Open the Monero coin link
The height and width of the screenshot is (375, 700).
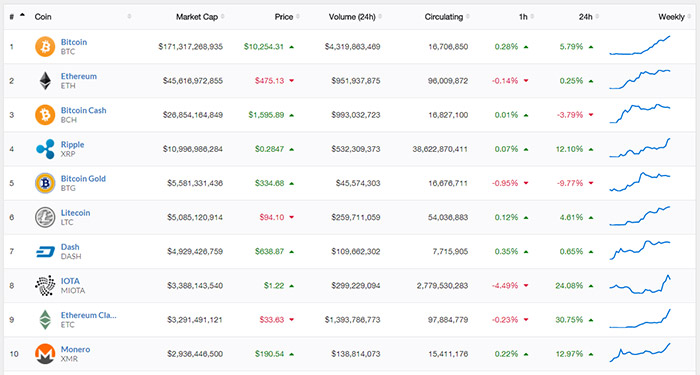click(75, 350)
